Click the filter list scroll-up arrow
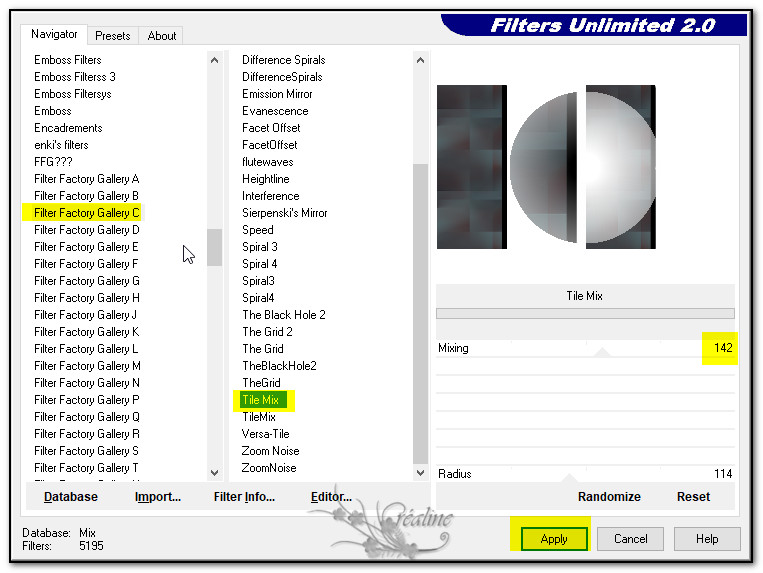This screenshot has width=763, height=573. pos(420,60)
